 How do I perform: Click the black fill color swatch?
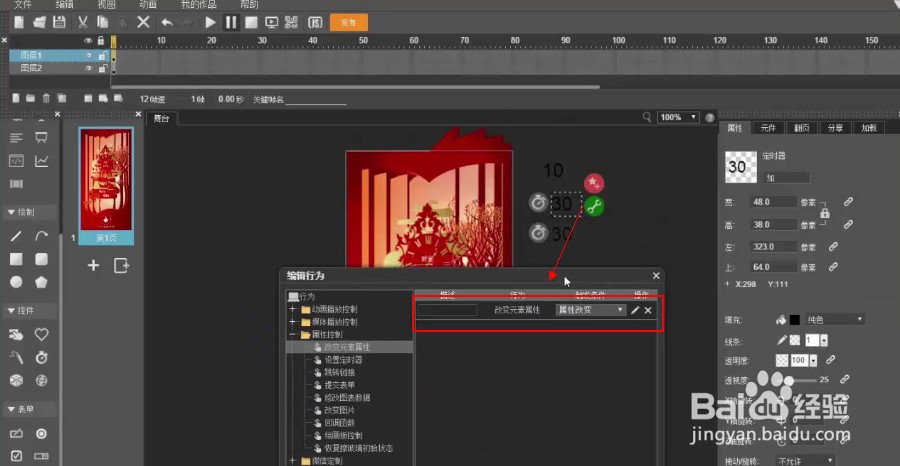pyautogui.click(x=794, y=320)
